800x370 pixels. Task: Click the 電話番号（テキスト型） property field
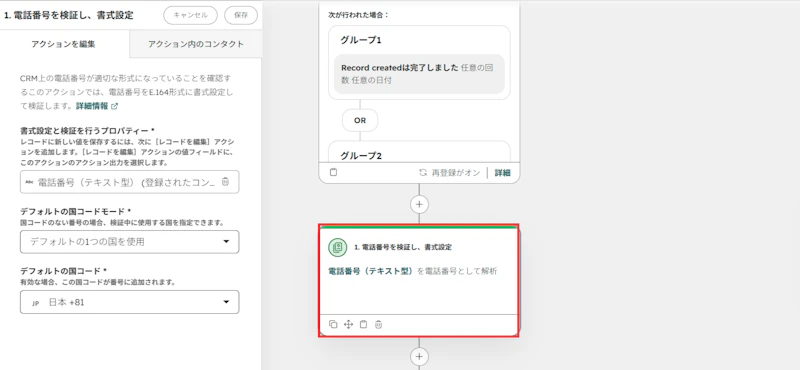pyautogui.click(x=130, y=182)
